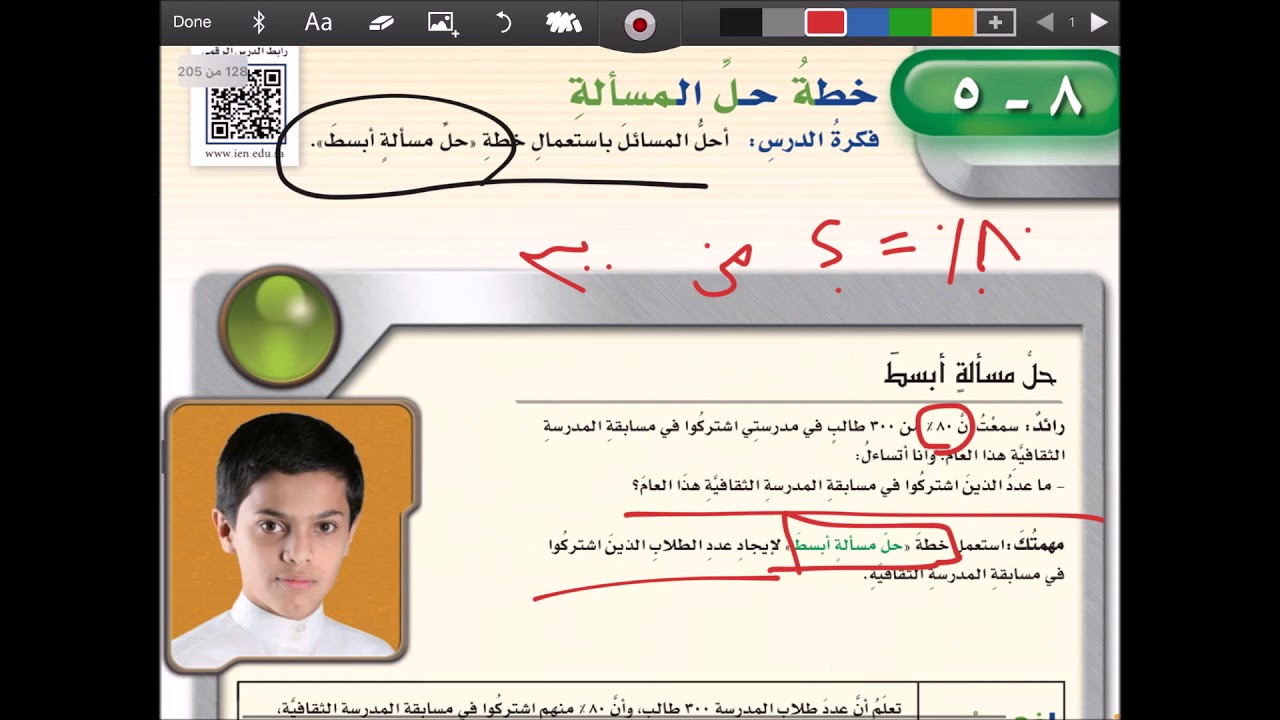Tap the word مهمتك in the task line
The height and width of the screenshot is (720, 1280).
pyautogui.click(x=1038, y=547)
